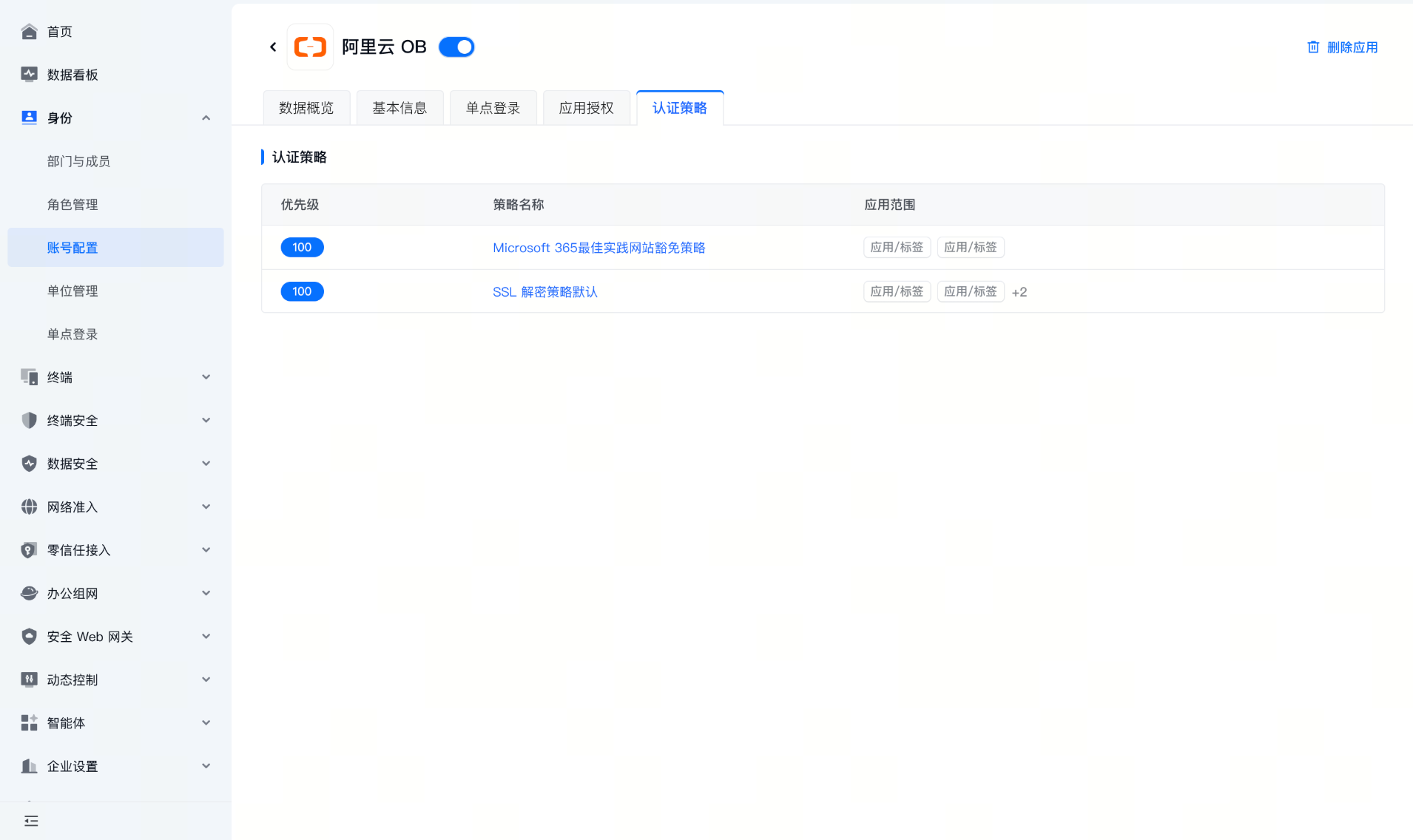Open the Microsoft 365最佳实践网站豁免策略 policy link
1413x840 pixels.
599,248
